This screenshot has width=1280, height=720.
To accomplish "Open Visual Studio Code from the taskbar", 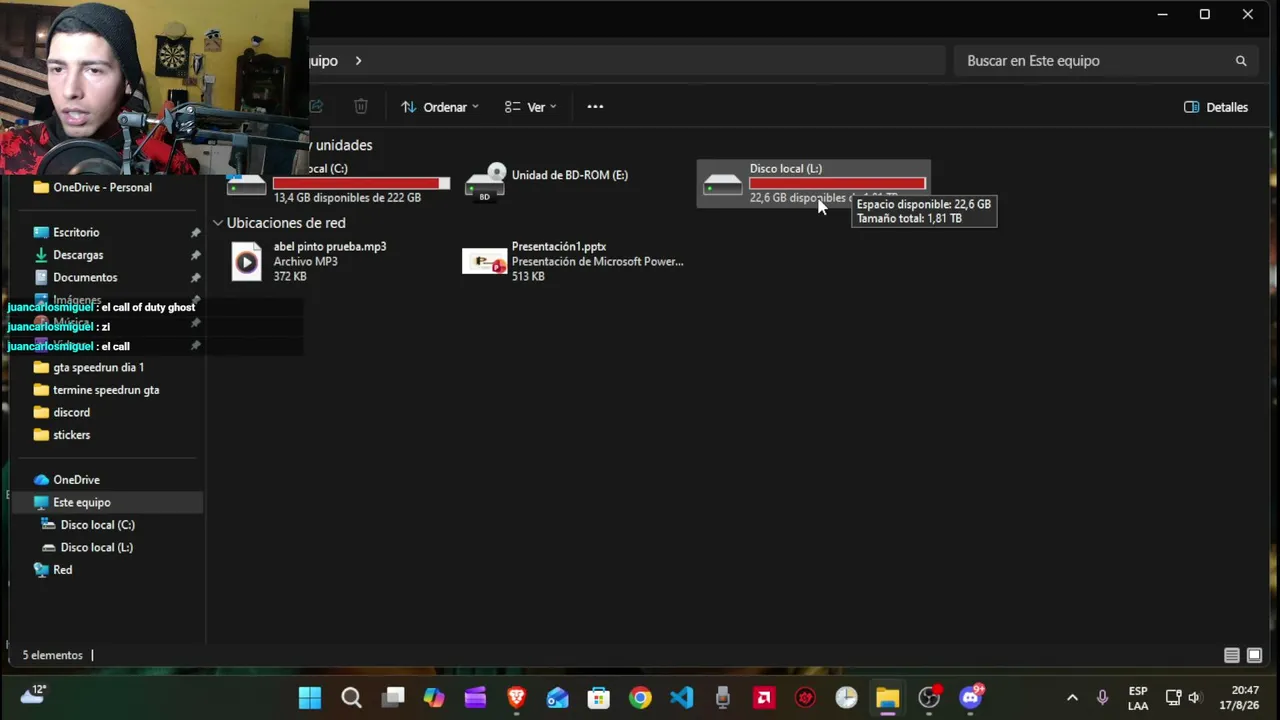I will [x=681, y=698].
